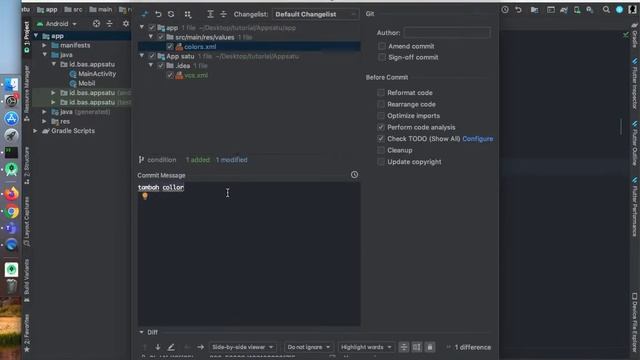Open Firefox from the dock
640x360 pixels.
(x=11, y=193)
